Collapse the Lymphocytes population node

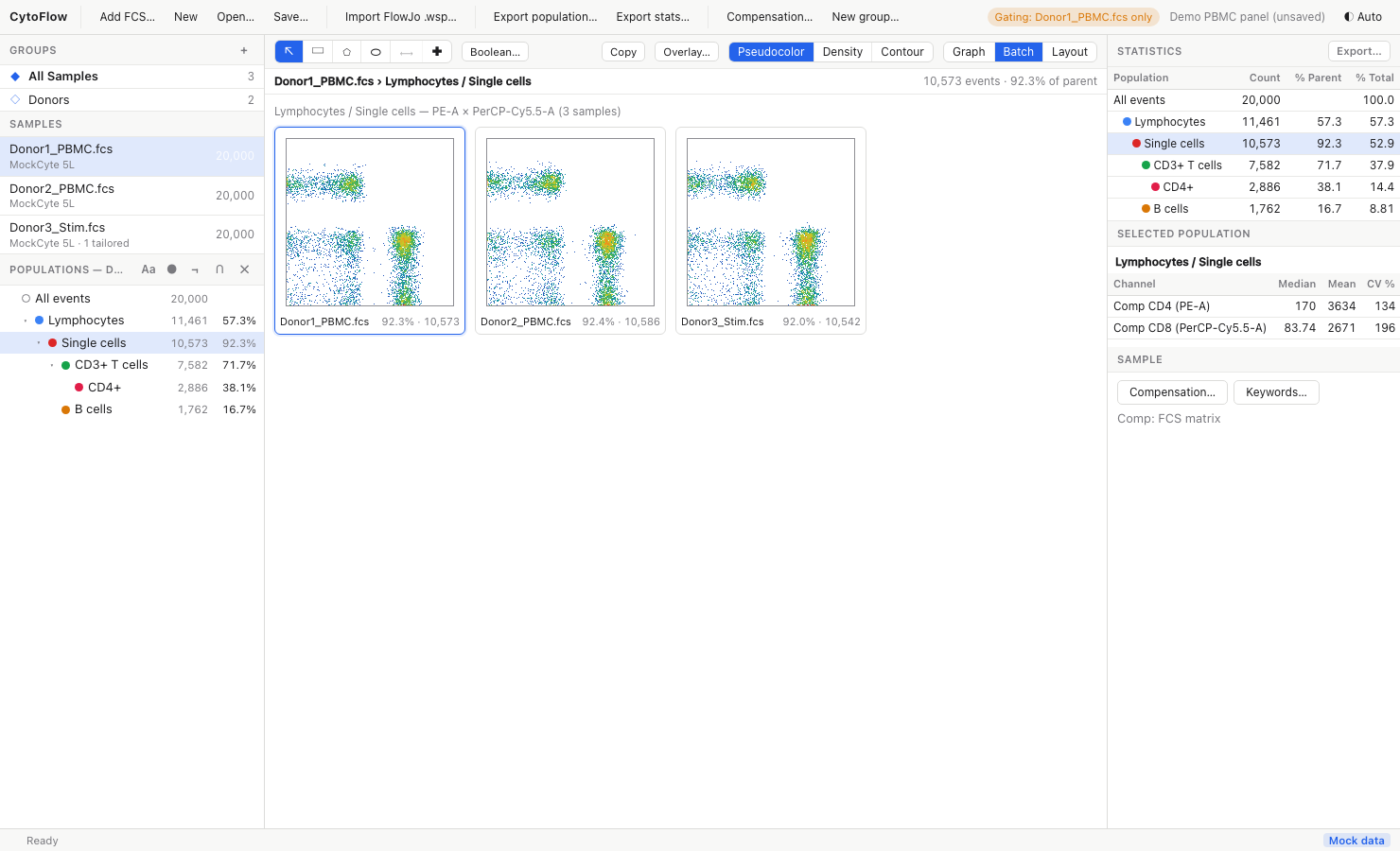pyautogui.click(x=26, y=321)
